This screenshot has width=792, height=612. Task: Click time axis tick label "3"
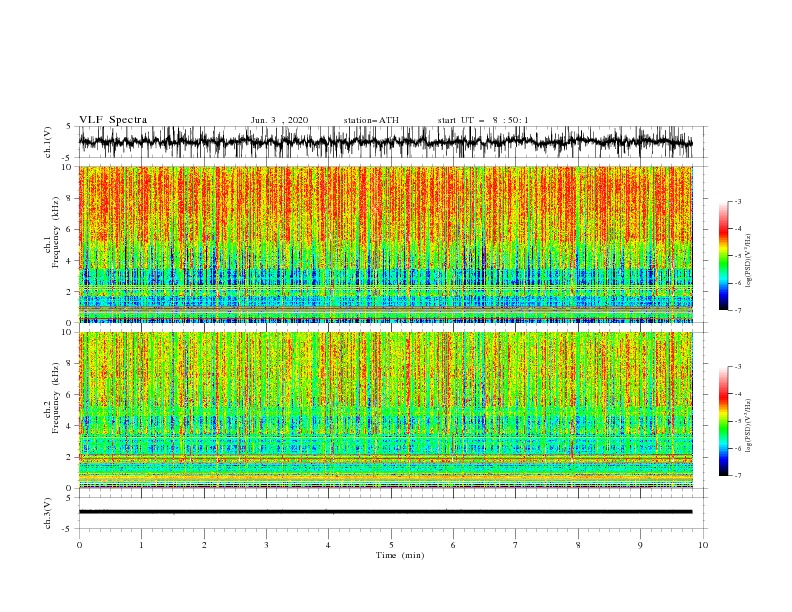[266, 545]
